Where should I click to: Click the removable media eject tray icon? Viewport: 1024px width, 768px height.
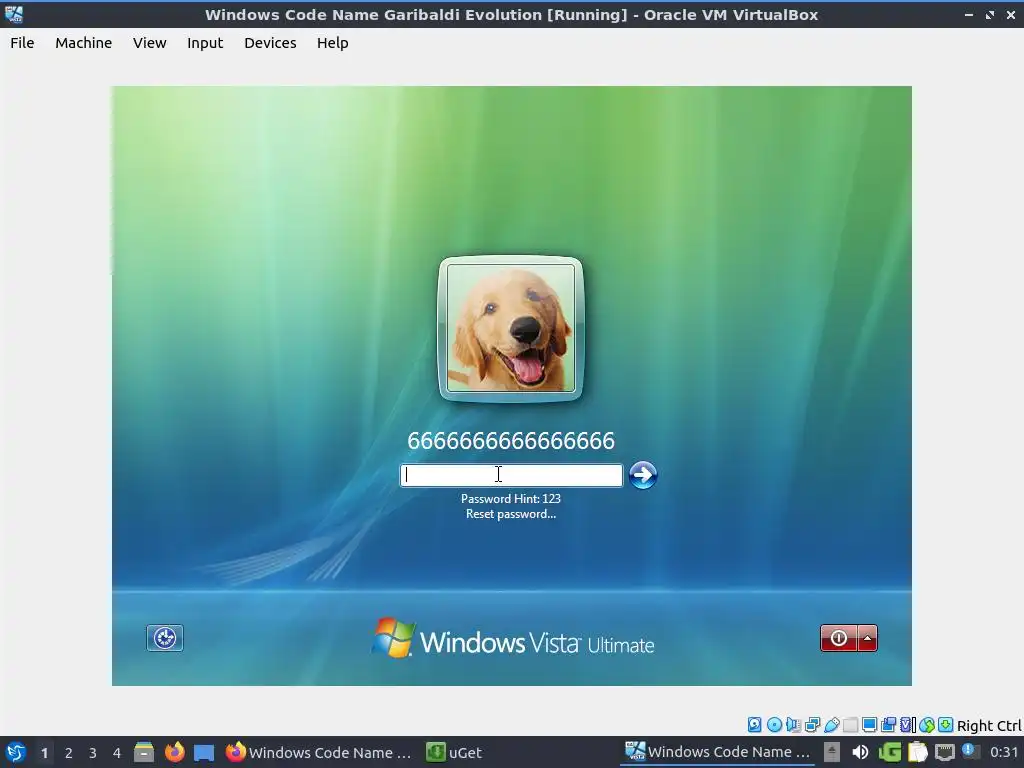coord(831,752)
